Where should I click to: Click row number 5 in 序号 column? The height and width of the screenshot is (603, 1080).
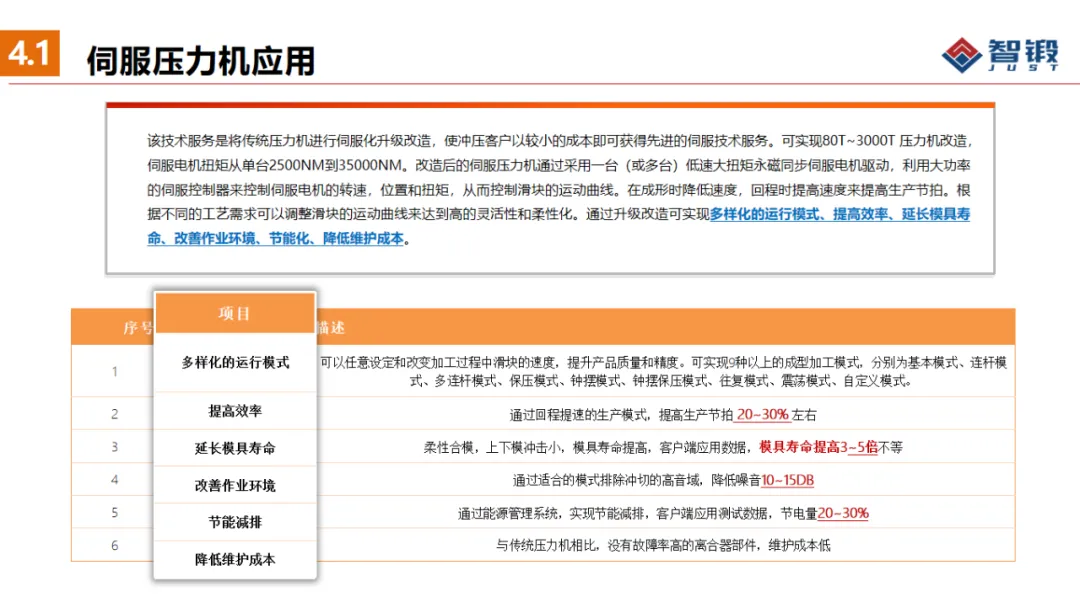click(x=114, y=513)
